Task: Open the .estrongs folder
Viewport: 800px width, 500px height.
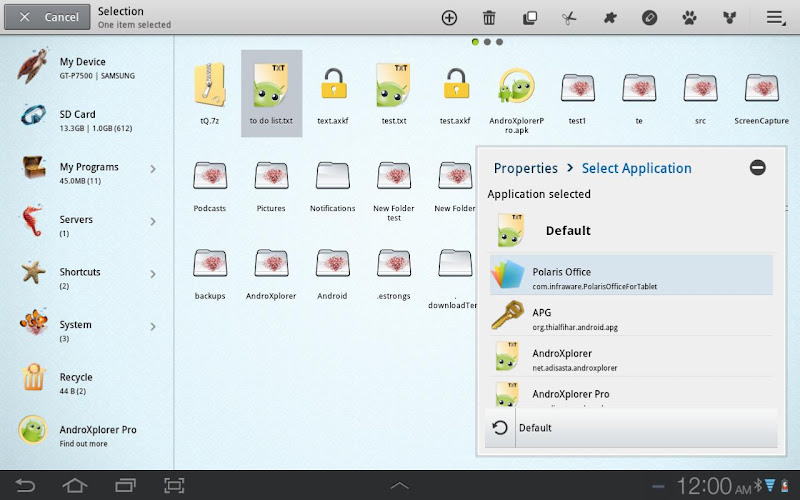Action: (394, 273)
